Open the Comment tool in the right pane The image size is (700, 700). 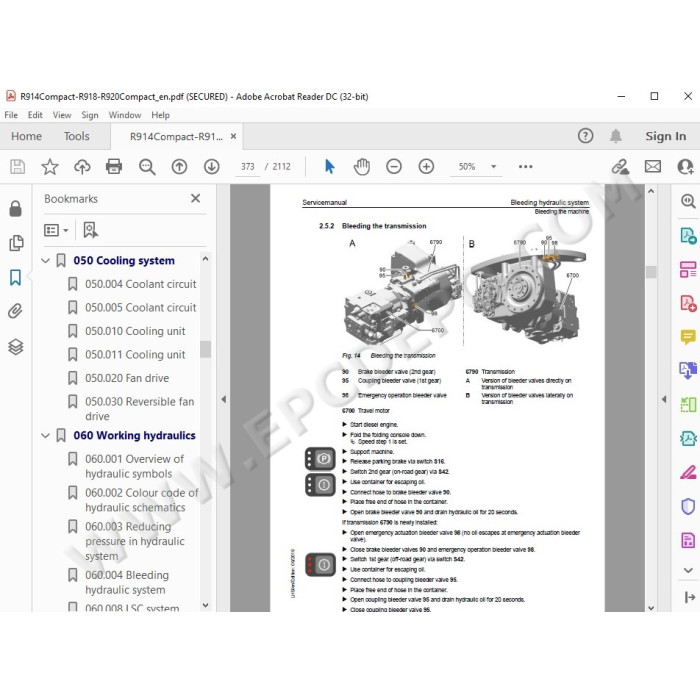(x=688, y=337)
